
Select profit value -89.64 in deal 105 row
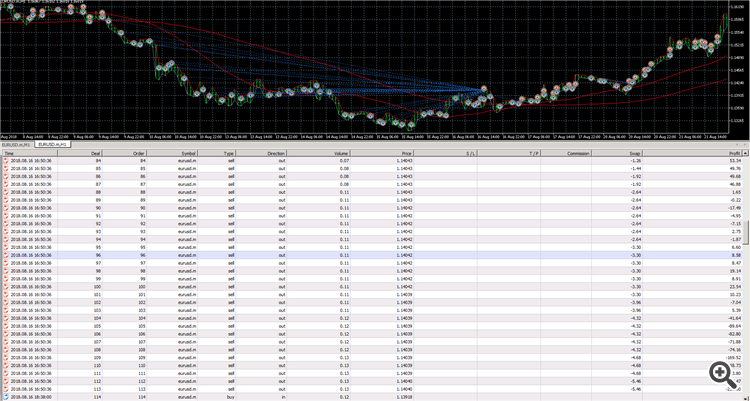(x=735, y=326)
